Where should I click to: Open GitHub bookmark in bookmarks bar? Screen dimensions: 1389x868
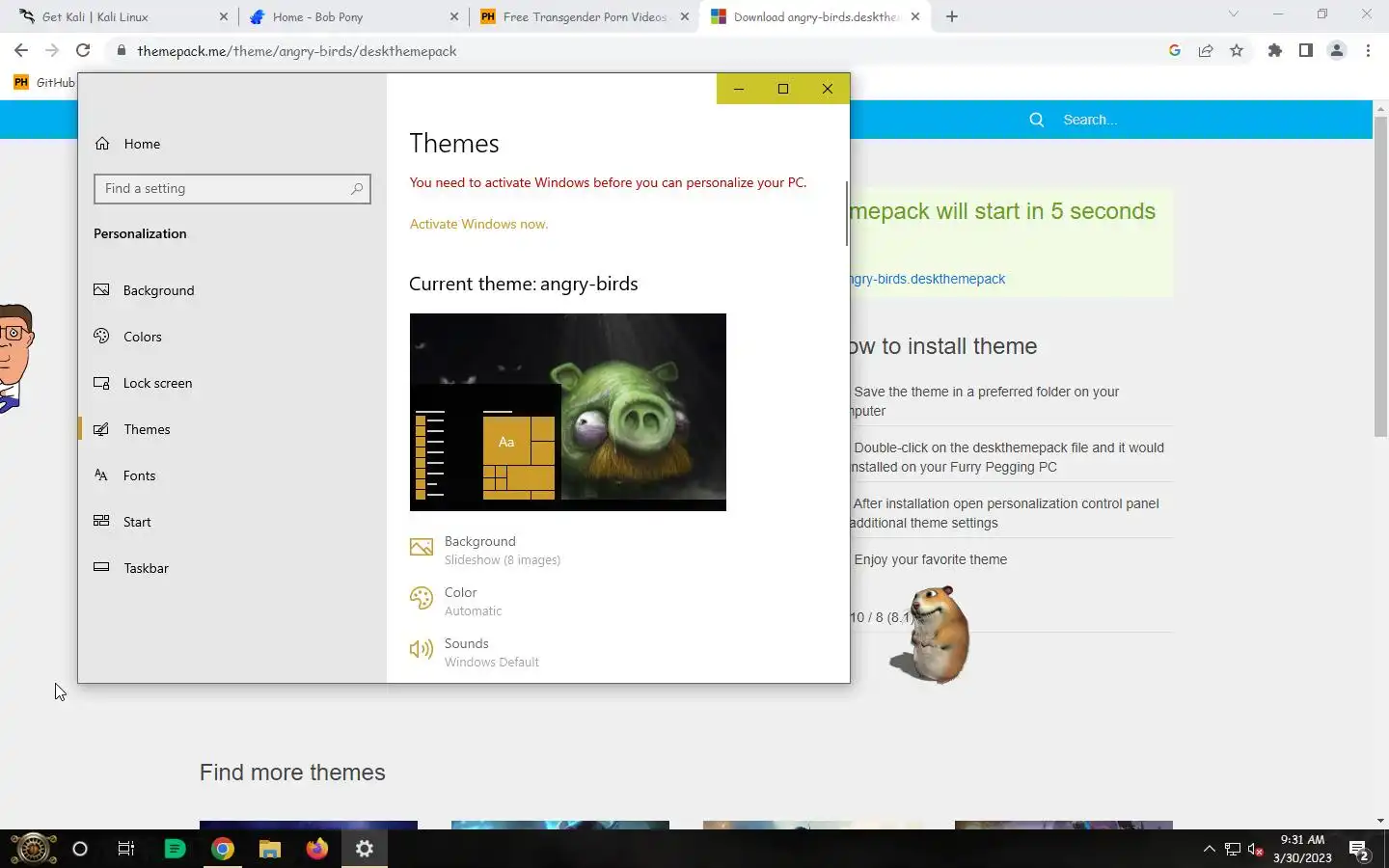tap(44, 83)
